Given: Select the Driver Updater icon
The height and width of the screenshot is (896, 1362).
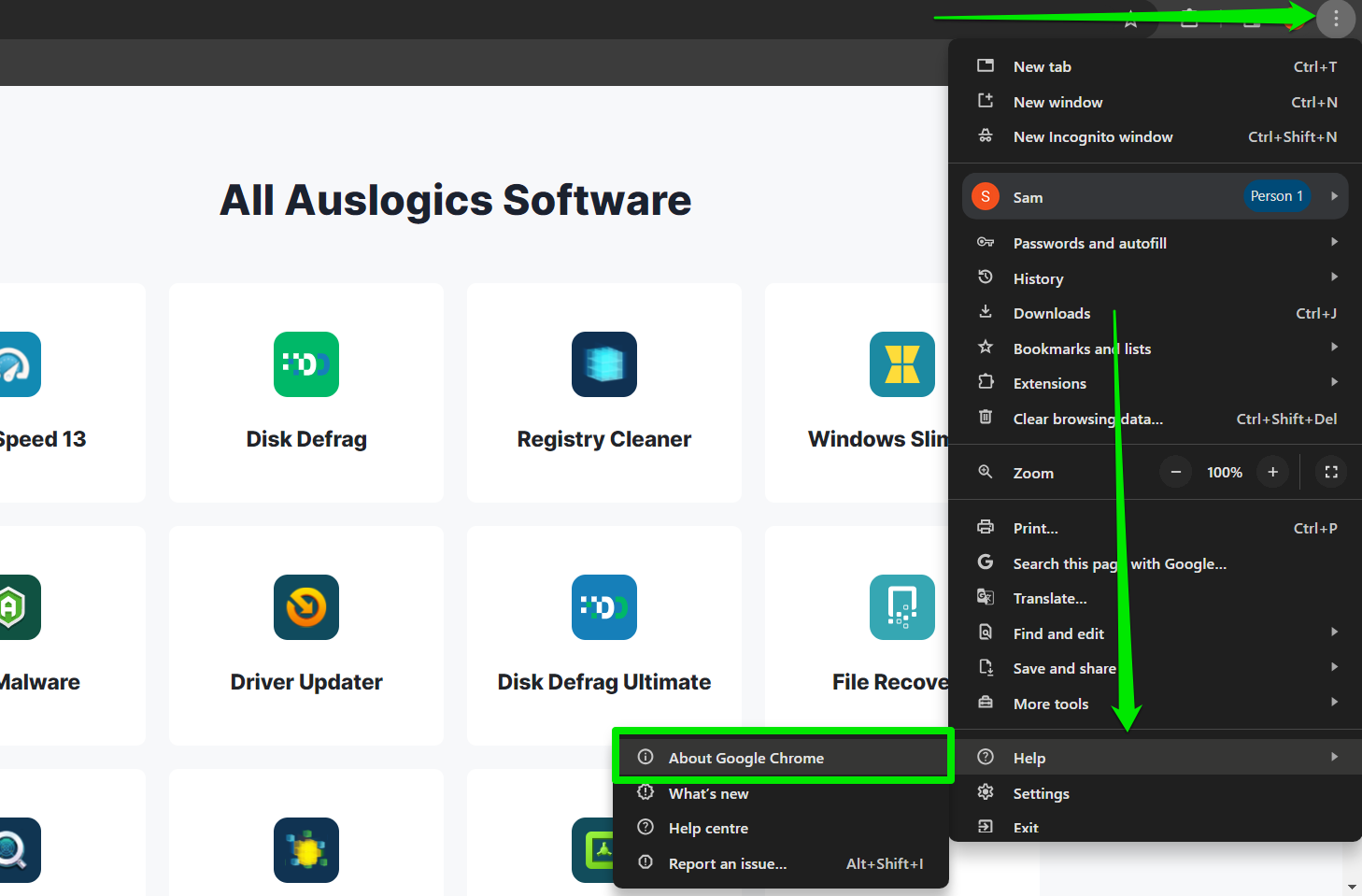Looking at the screenshot, I should (x=306, y=607).
